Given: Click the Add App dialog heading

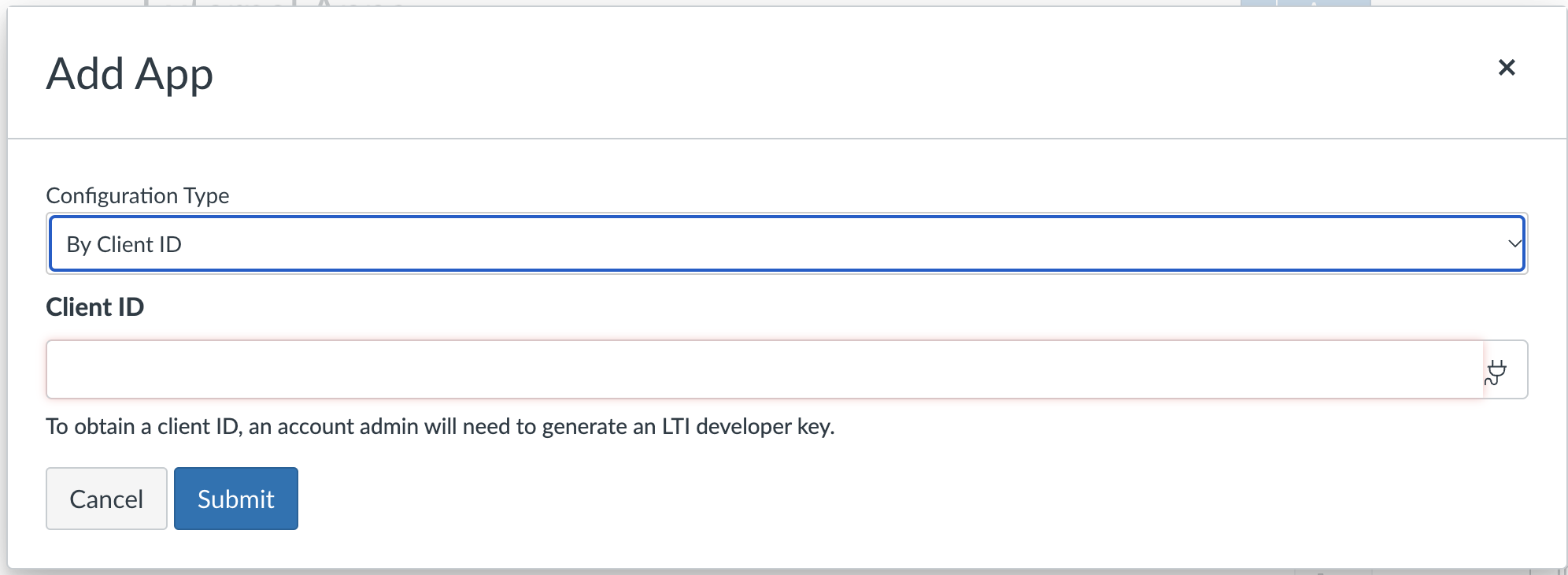Looking at the screenshot, I should point(130,74).
